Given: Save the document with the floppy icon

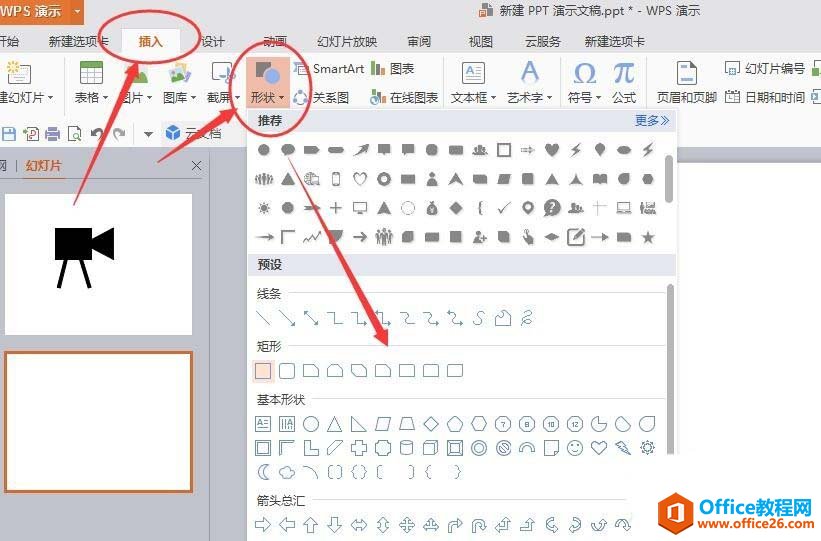Looking at the screenshot, I should tap(8, 134).
